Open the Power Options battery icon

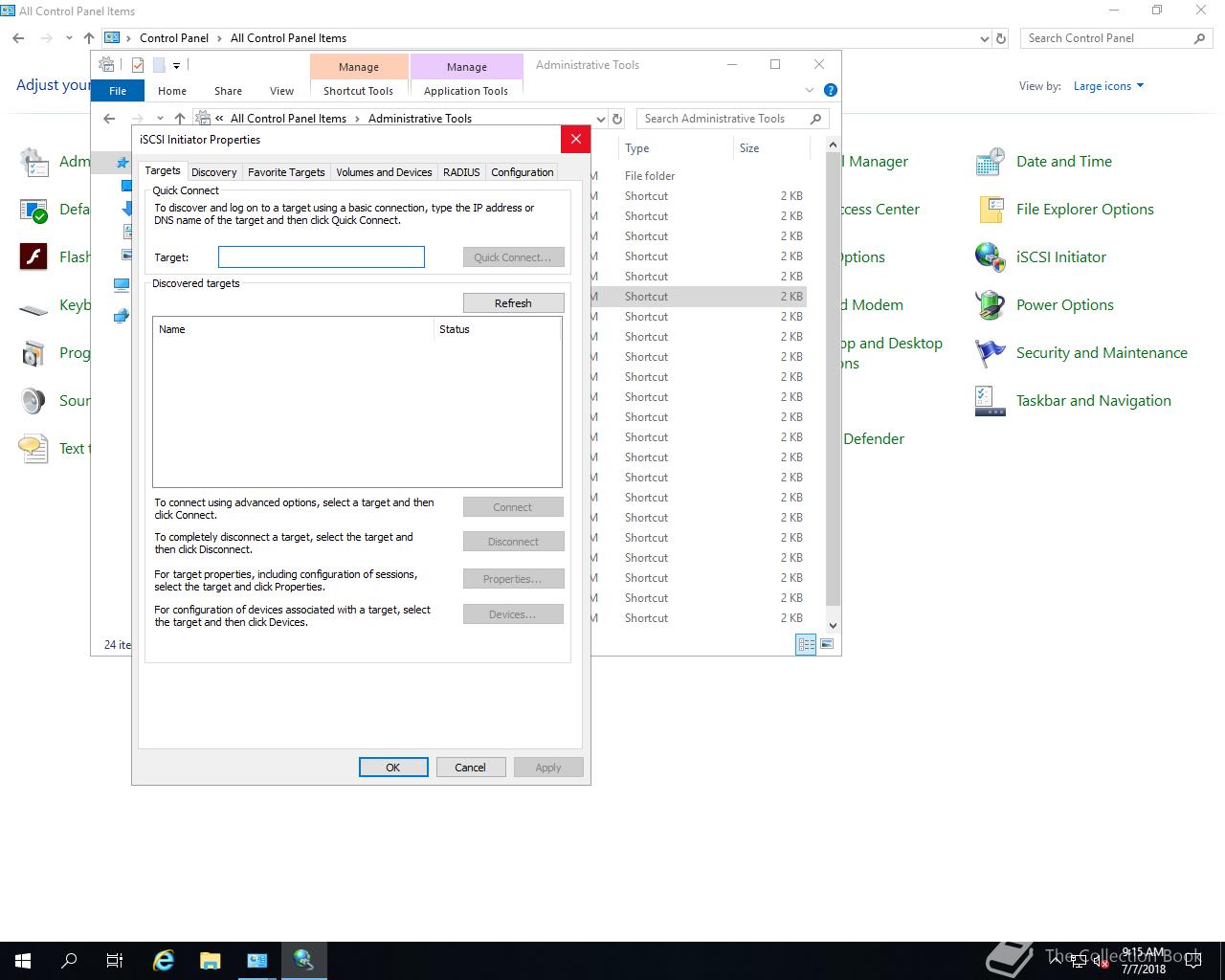point(990,305)
